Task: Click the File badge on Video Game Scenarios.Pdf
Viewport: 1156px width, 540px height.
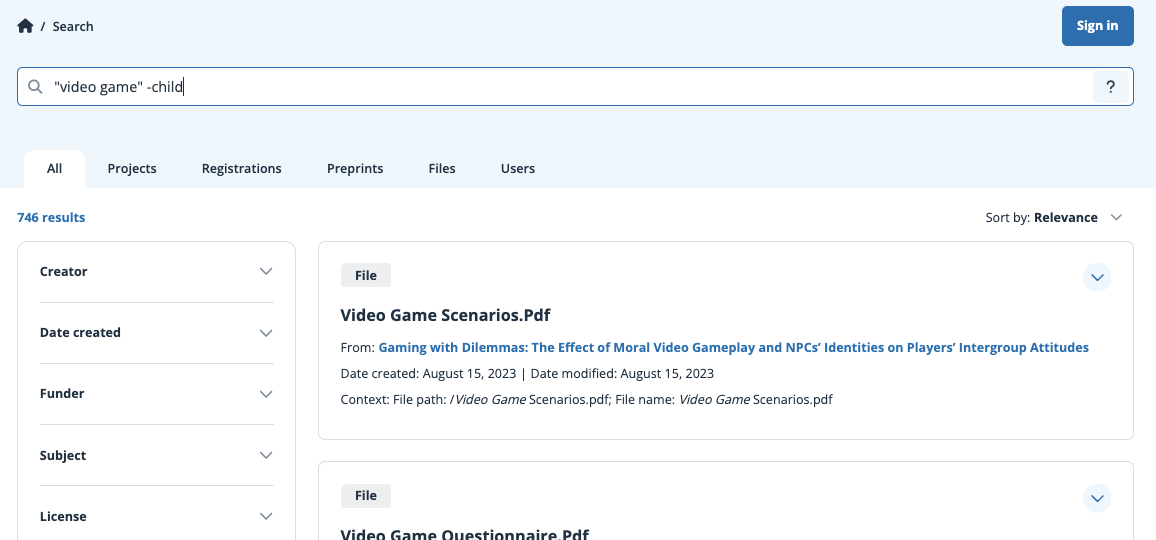Action: (366, 275)
